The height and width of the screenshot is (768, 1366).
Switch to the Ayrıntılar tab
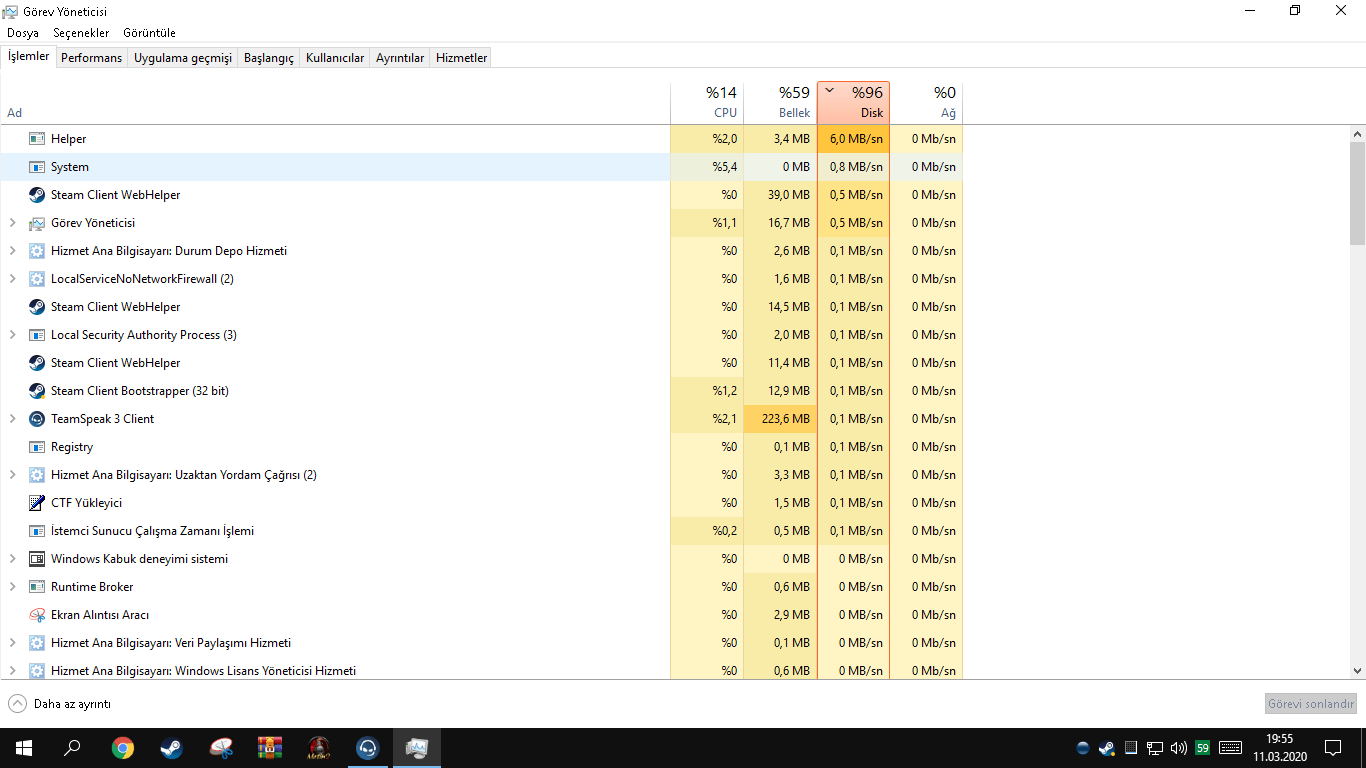pos(400,58)
